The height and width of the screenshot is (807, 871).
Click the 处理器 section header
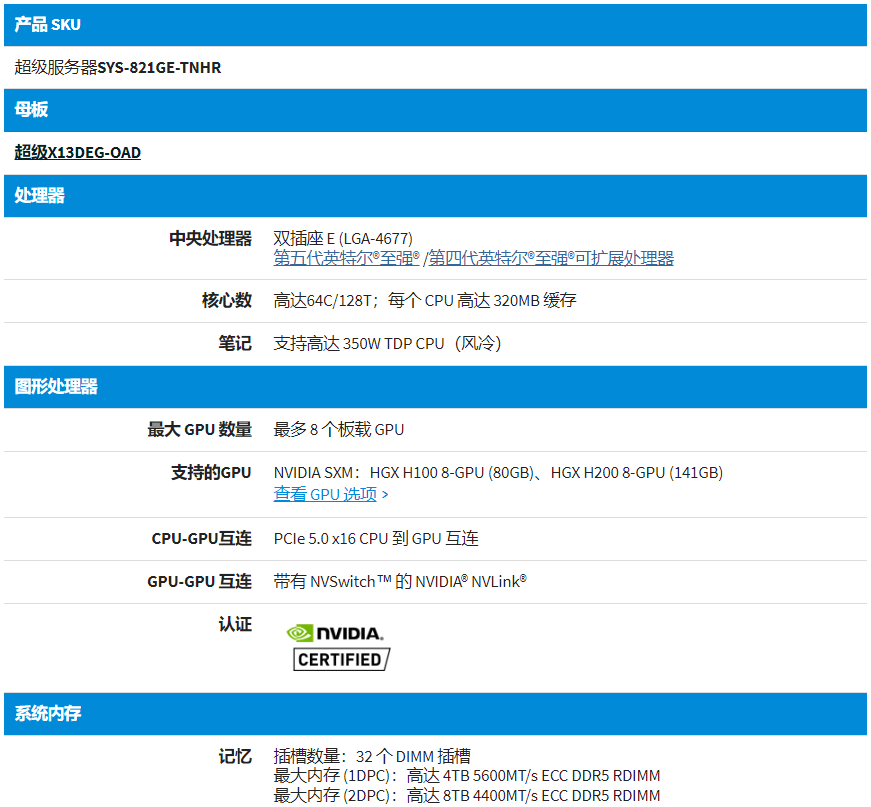[x=436, y=196]
